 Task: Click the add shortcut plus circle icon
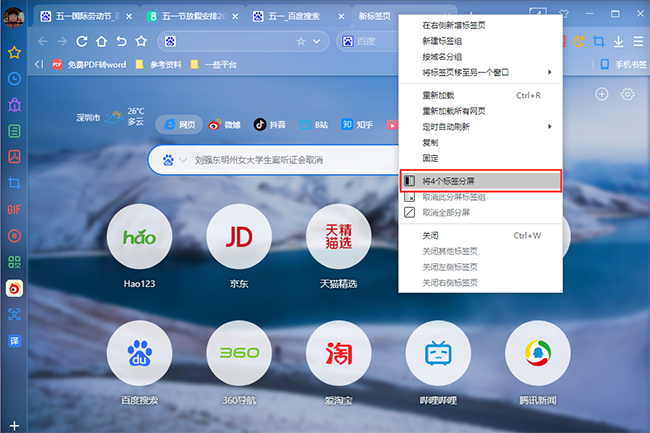coord(602,94)
